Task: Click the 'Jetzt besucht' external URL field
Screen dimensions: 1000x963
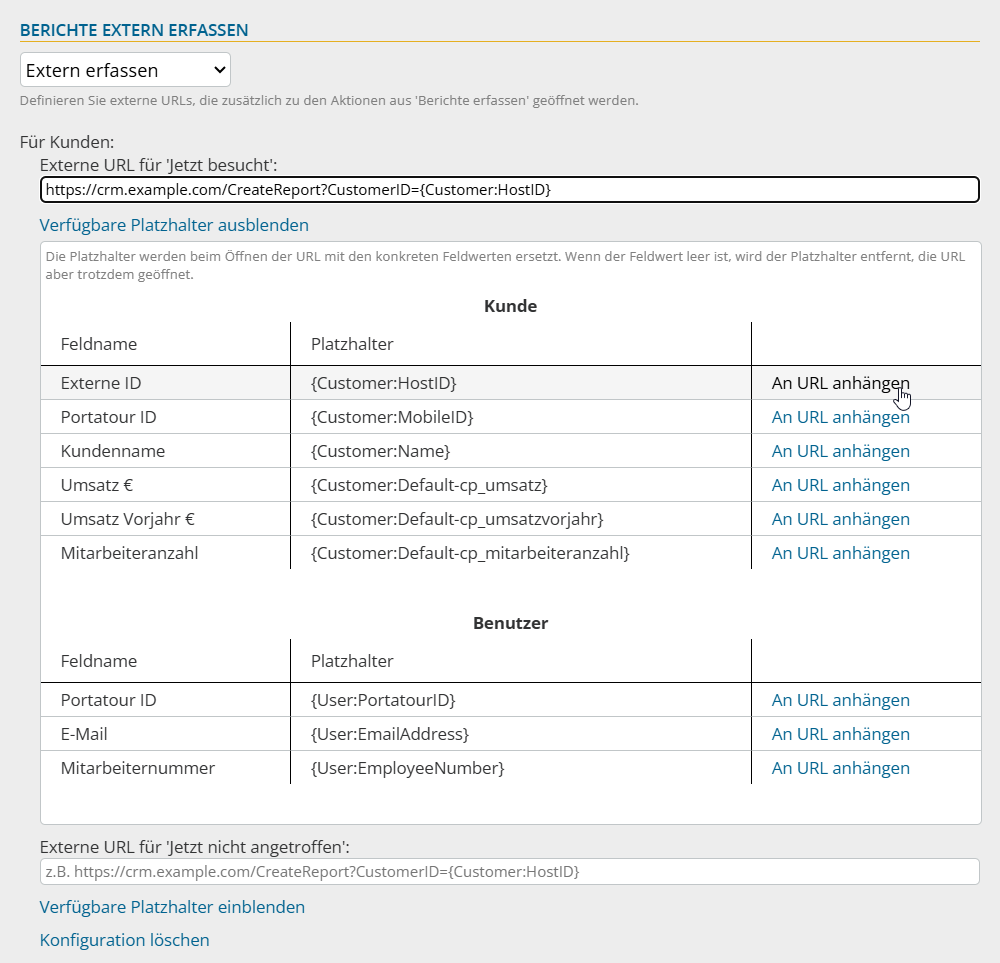Action: pos(509,189)
